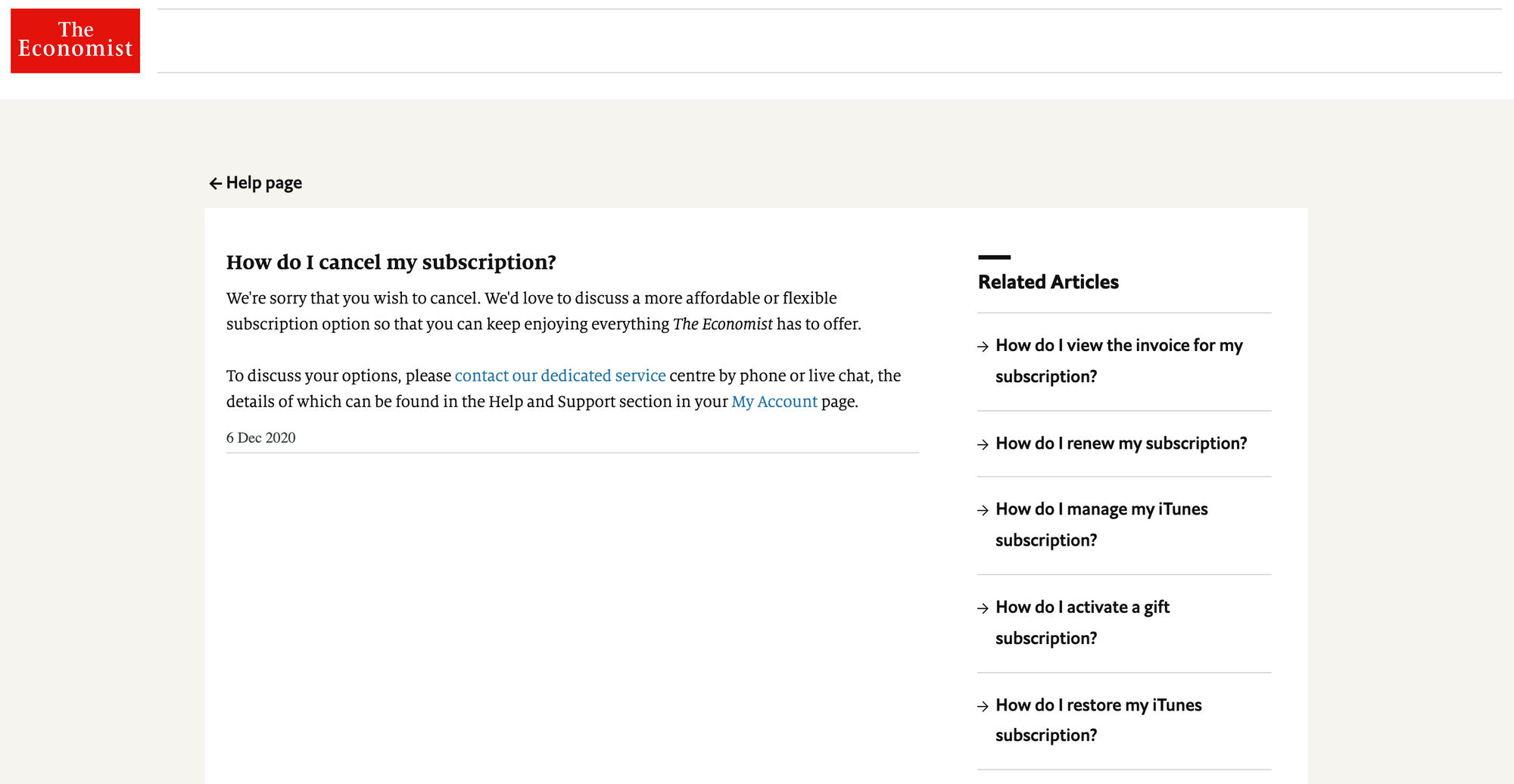Click arrow icon beside gift subscription article
This screenshot has width=1514, height=784.
pos(983,608)
